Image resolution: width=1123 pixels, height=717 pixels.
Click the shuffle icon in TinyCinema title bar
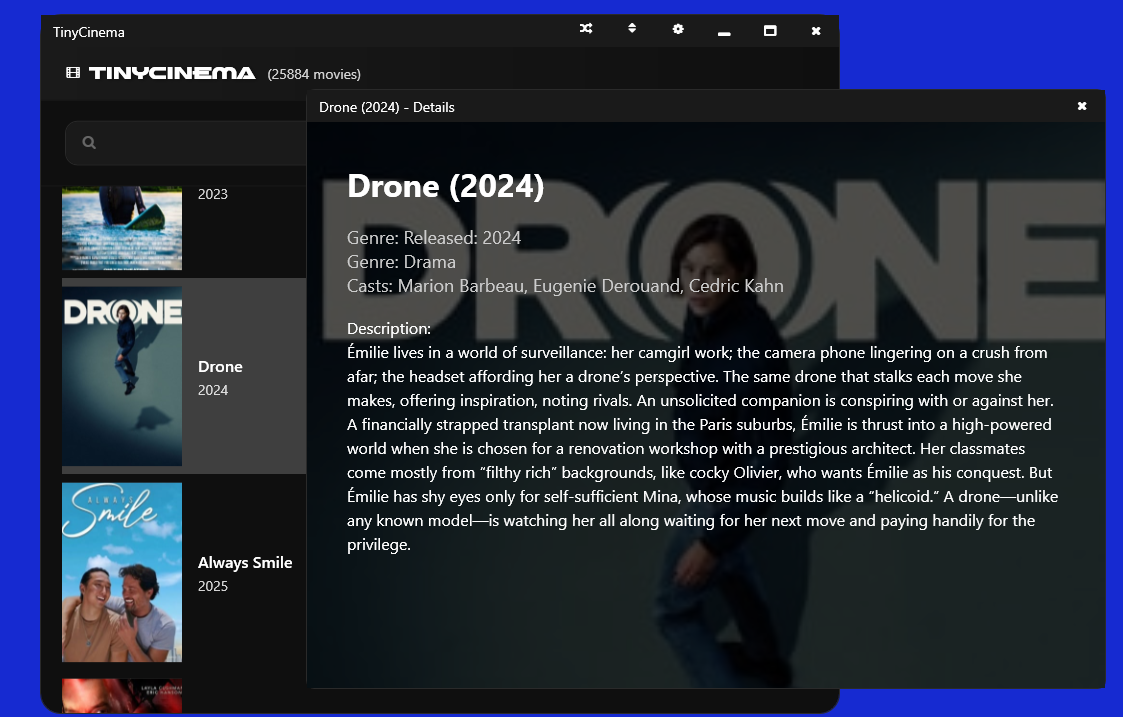(x=586, y=29)
